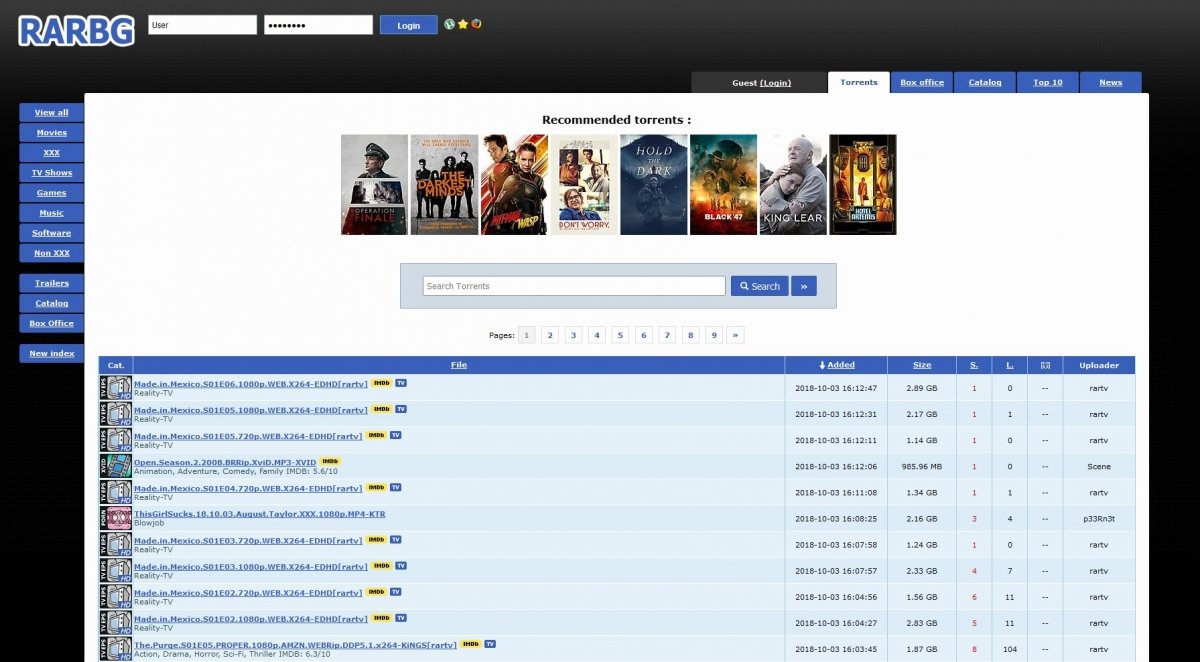Open the King Lear poster thumbnail
The image size is (1200, 662).
pyautogui.click(x=793, y=185)
